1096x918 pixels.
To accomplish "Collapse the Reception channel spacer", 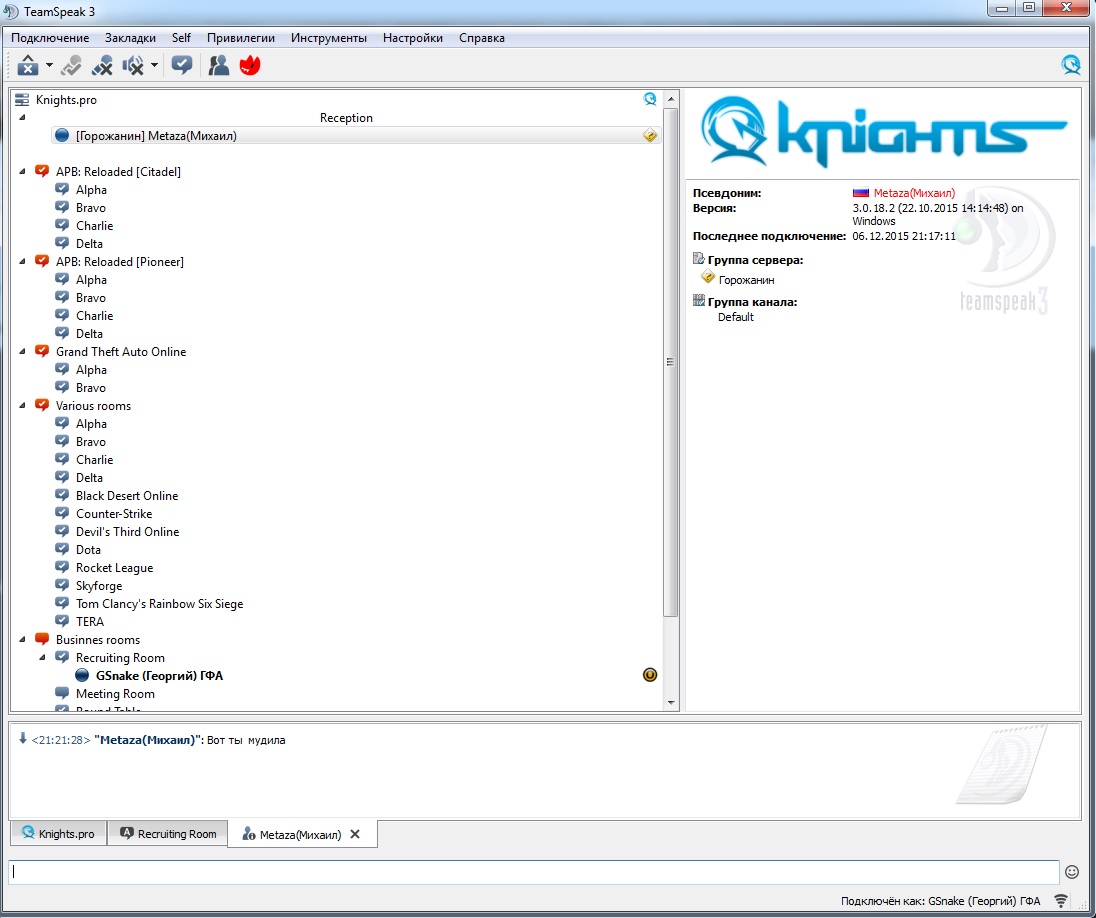I will (22, 117).
